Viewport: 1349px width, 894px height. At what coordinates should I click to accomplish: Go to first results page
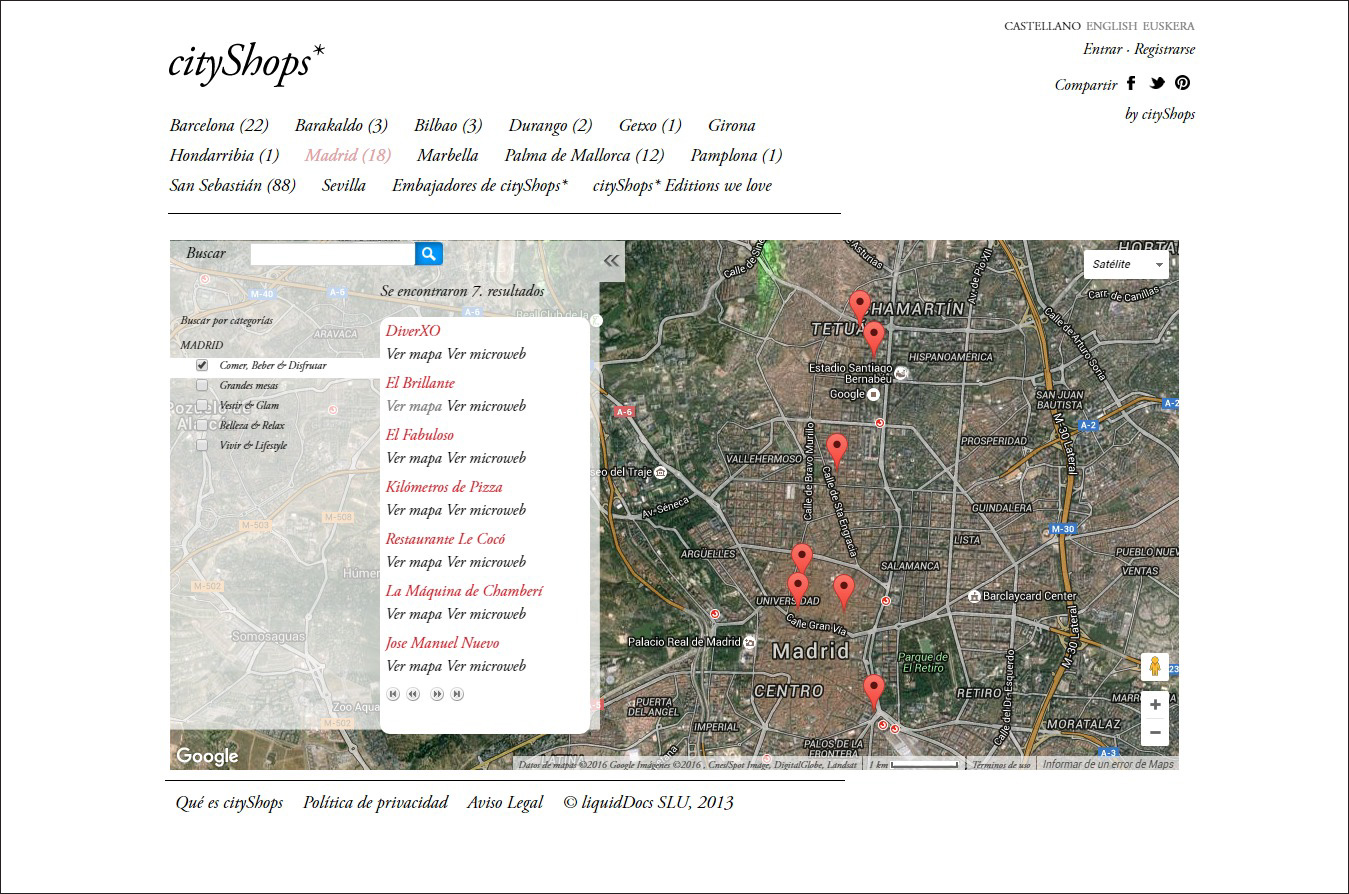tap(394, 694)
